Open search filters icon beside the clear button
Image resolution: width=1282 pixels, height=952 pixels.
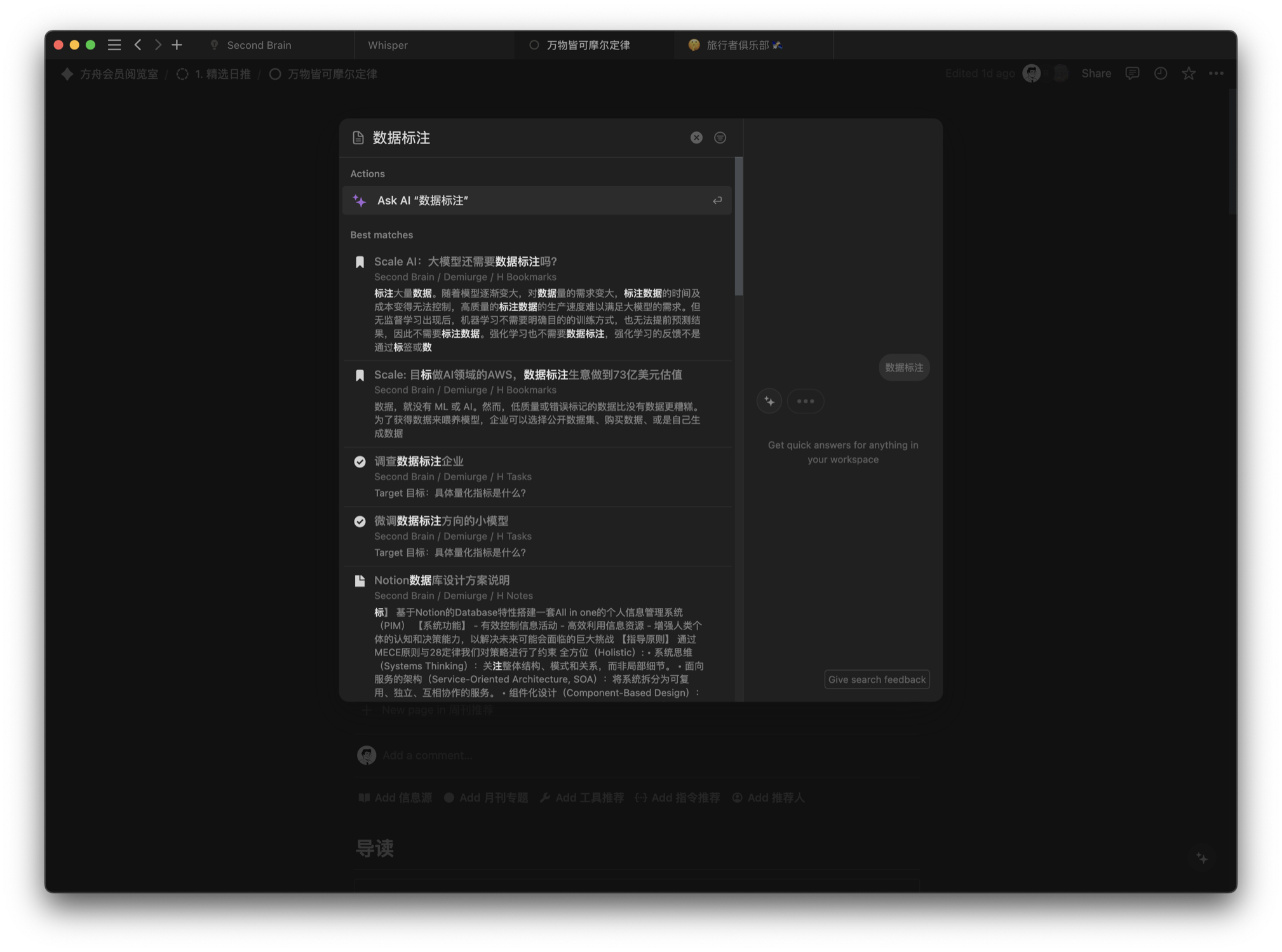(x=720, y=137)
